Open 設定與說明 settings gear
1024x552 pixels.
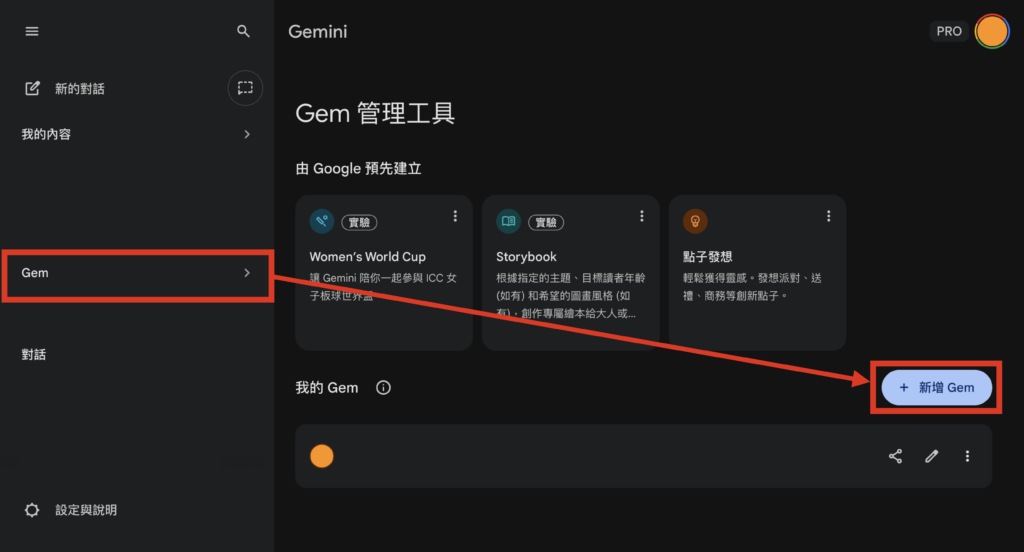pos(32,510)
